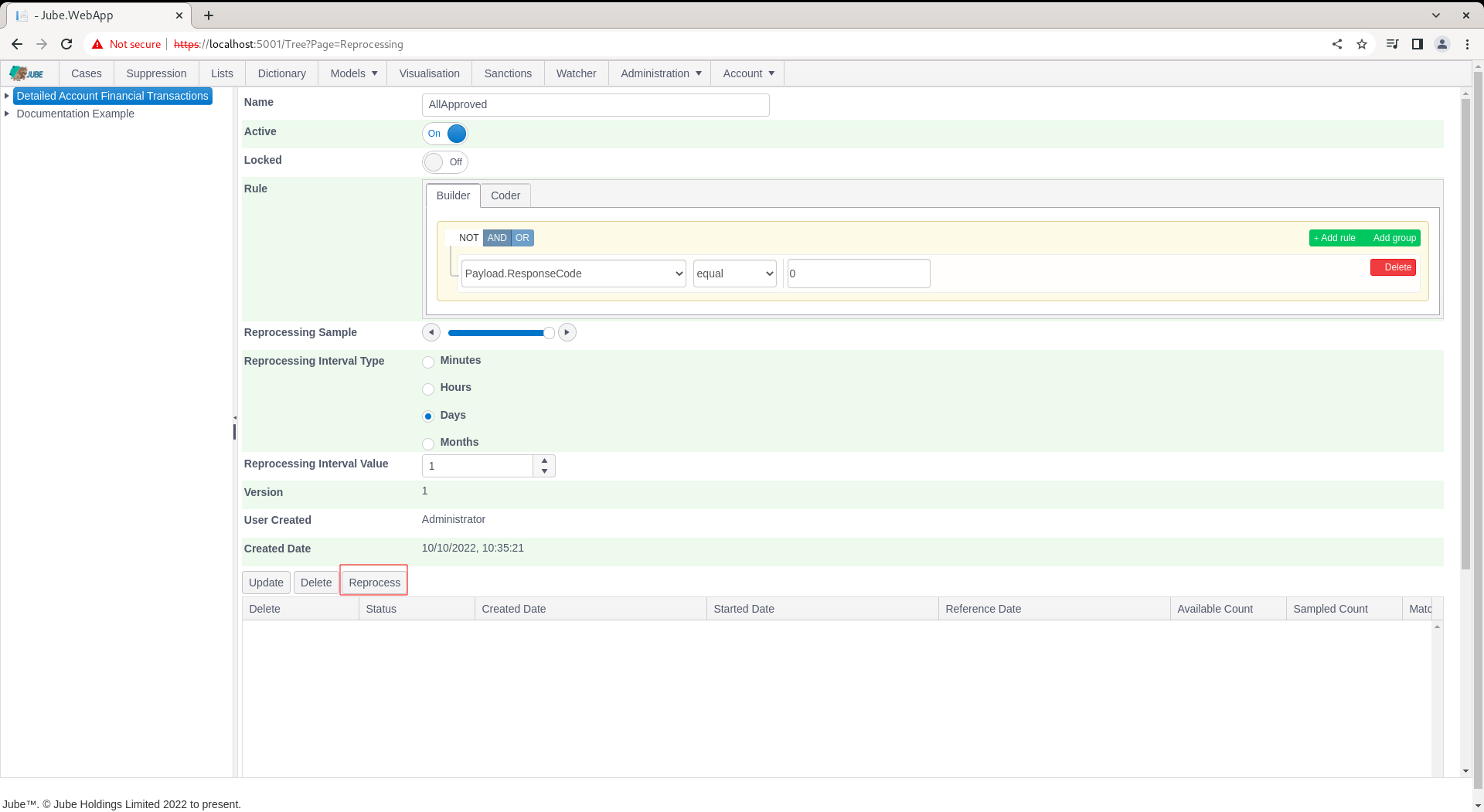The height and width of the screenshot is (812, 1484).
Task: Turn on the Locked switch
Action: 445,162
